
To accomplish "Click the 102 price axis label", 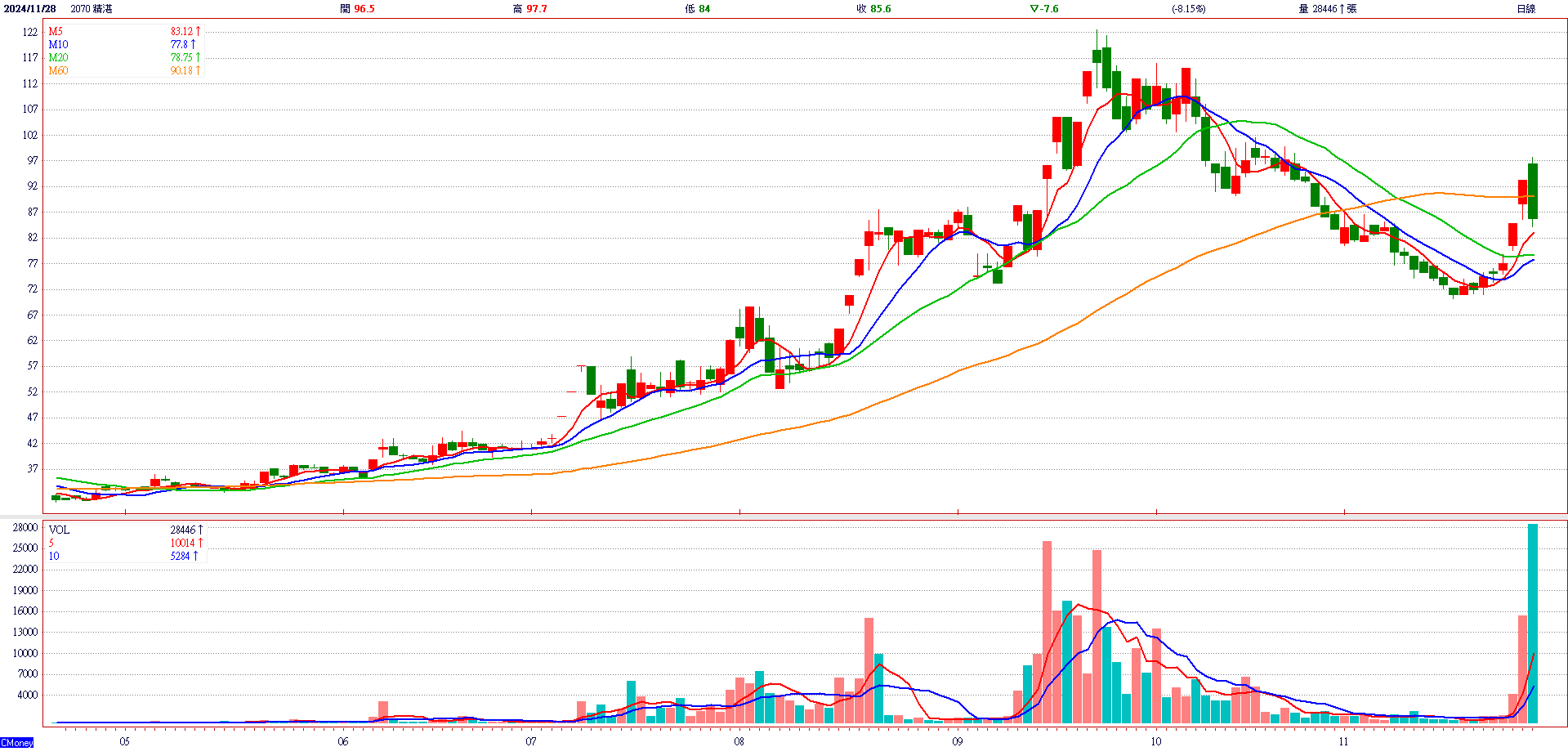I will click(x=30, y=135).
